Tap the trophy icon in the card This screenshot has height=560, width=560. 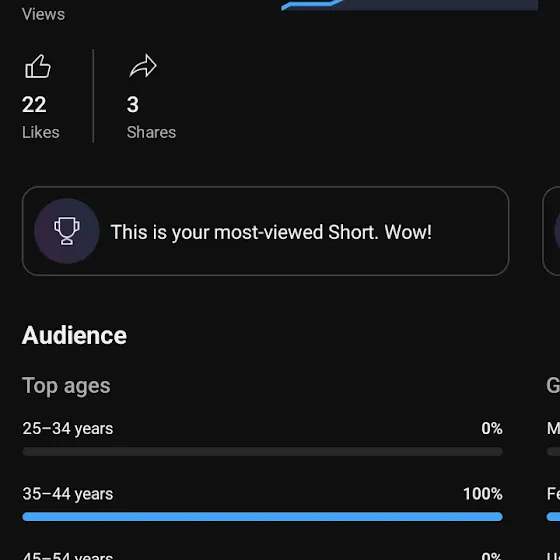67,231
